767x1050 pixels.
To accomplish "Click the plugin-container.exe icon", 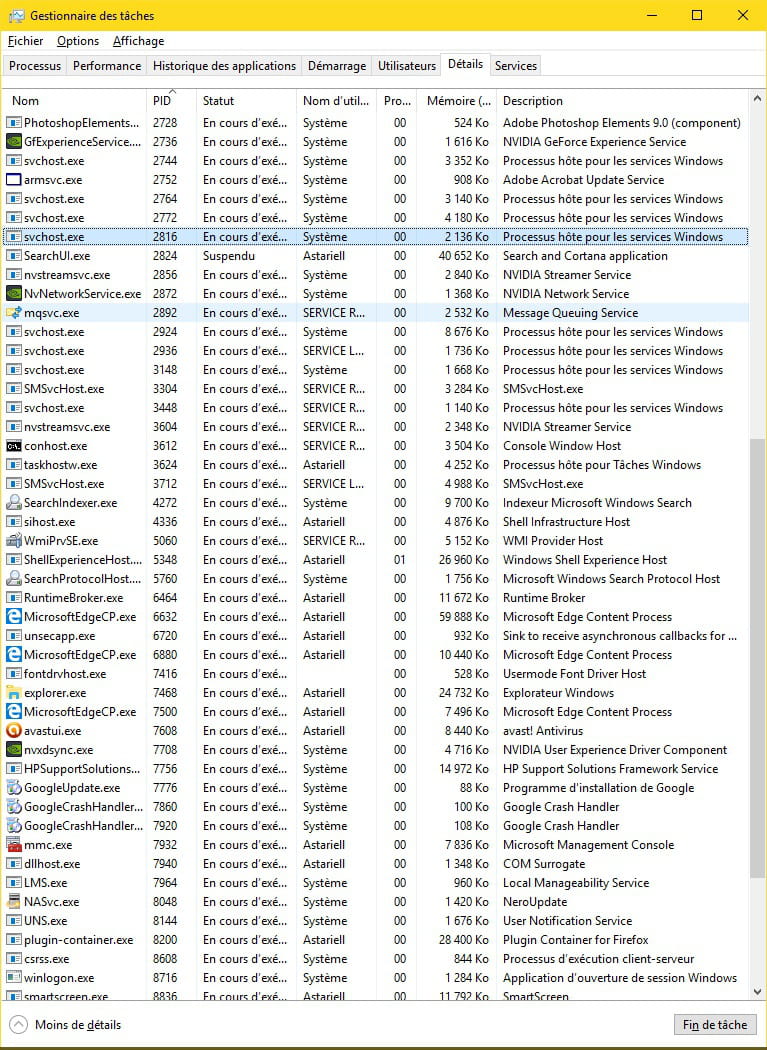I will 13,940.
